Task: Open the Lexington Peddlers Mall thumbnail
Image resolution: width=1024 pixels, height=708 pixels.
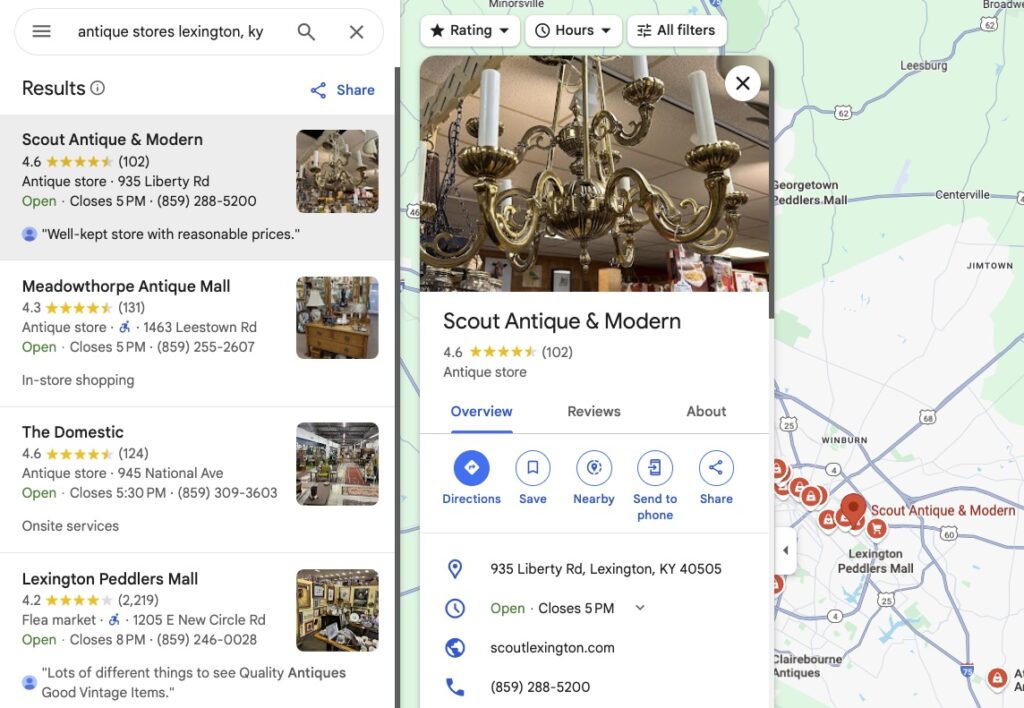Action: (337, 610)
